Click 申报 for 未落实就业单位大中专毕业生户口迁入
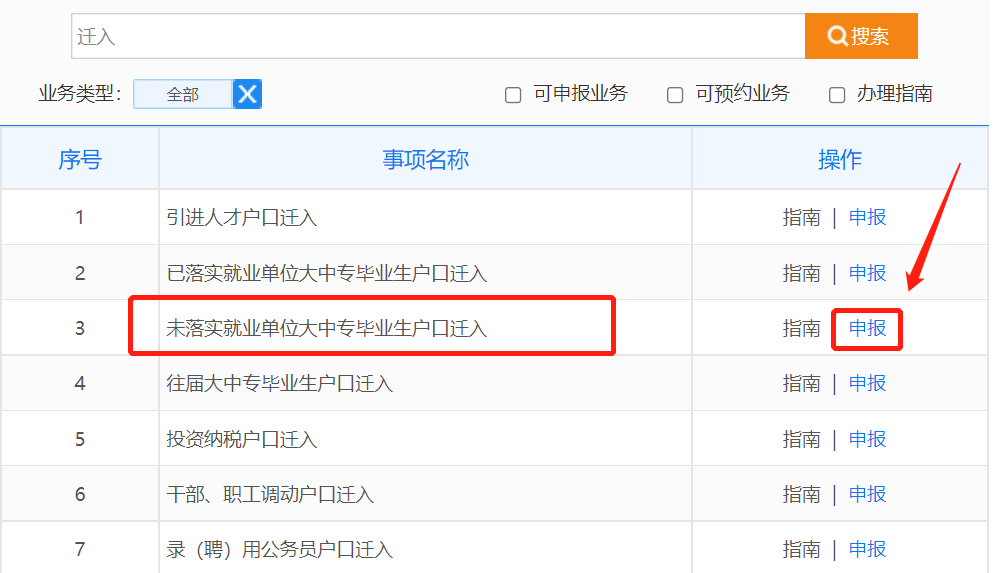Viewport: 1005px width, 573px height. coord(867,328)
